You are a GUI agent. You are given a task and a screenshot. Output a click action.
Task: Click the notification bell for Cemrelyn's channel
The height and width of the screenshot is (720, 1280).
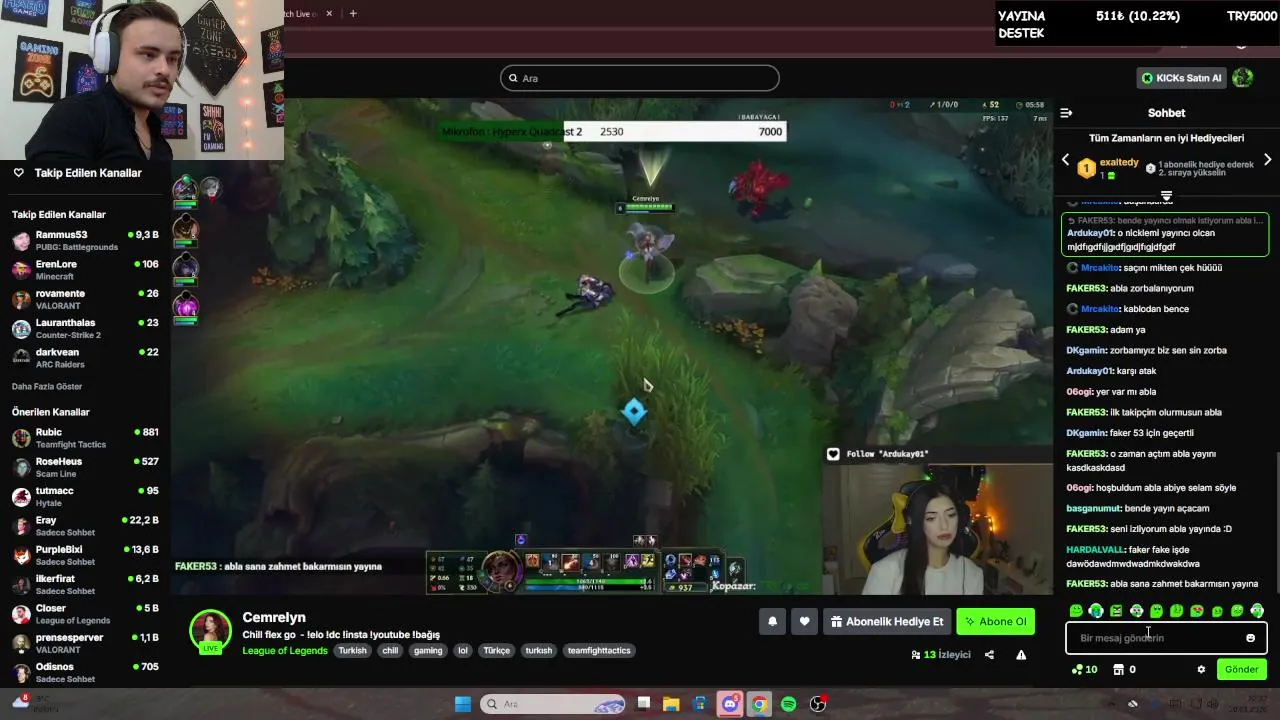(772, 622)
